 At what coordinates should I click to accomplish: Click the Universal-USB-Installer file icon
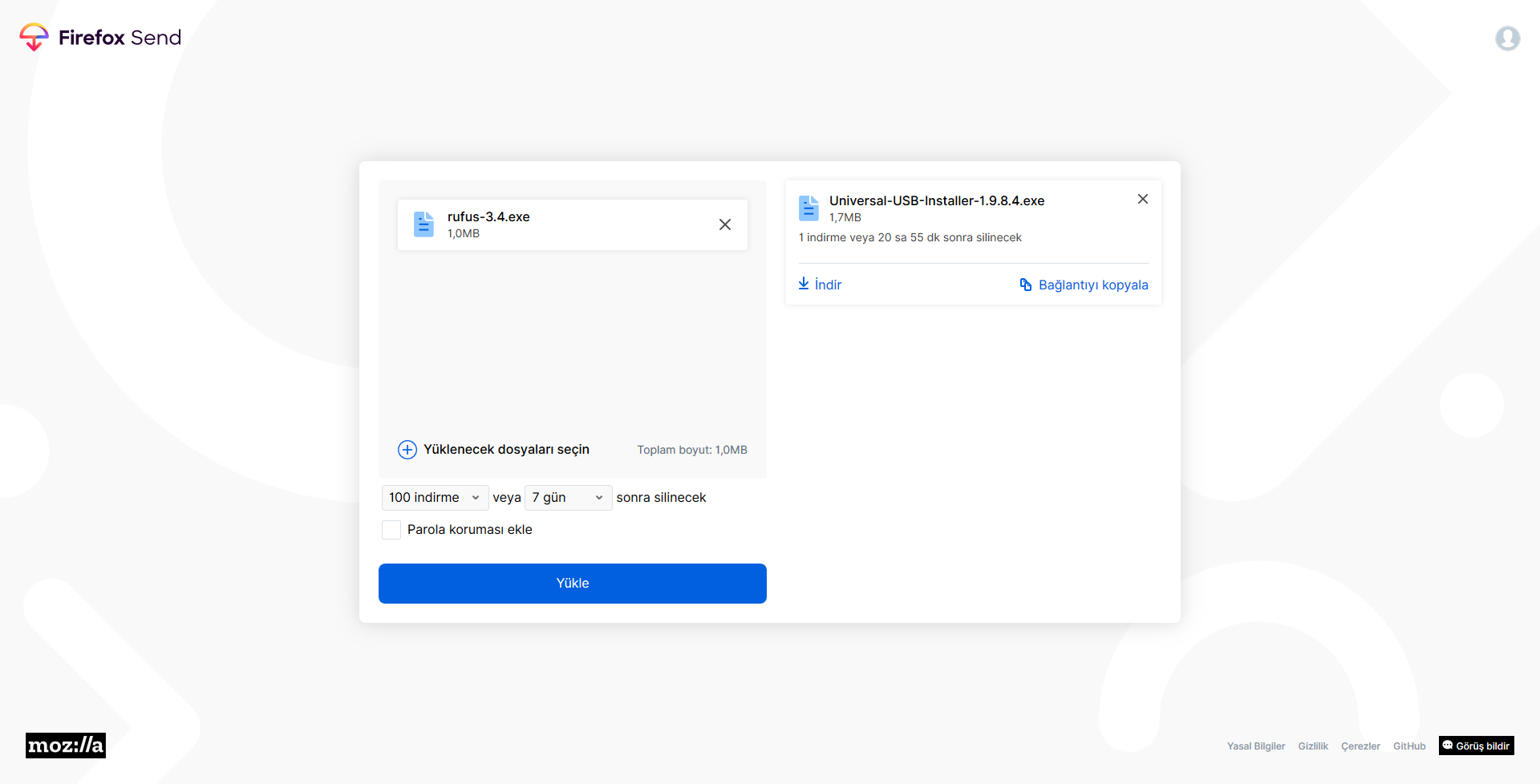click(808, 208)
